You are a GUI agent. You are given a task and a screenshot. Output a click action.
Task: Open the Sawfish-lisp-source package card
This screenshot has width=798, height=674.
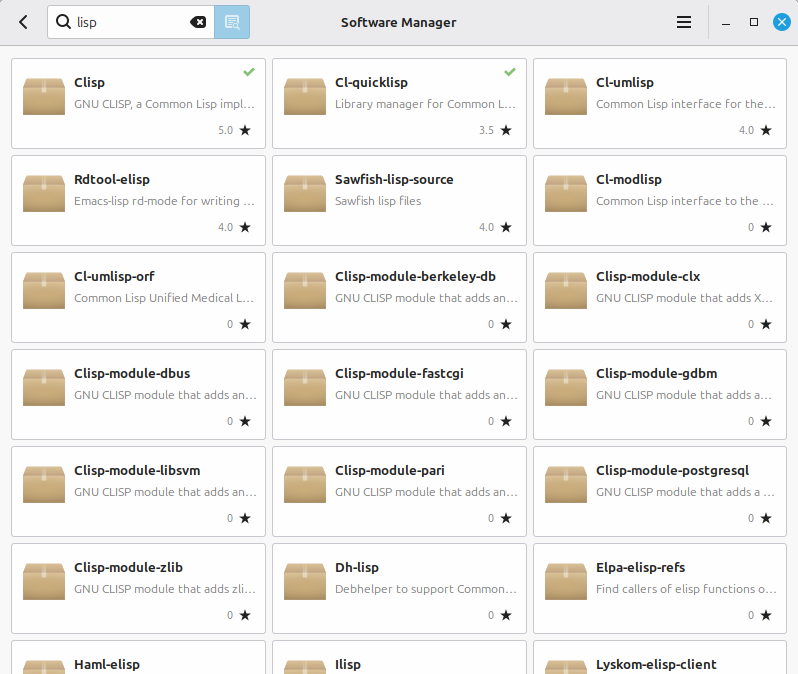399,201
